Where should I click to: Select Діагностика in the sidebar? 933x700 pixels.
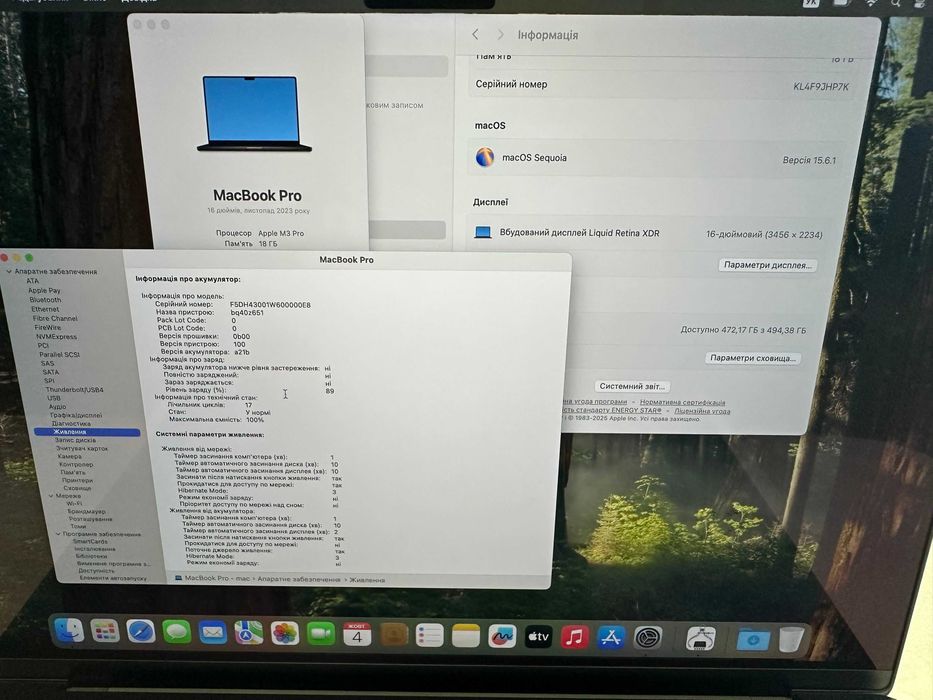(71, 423)
